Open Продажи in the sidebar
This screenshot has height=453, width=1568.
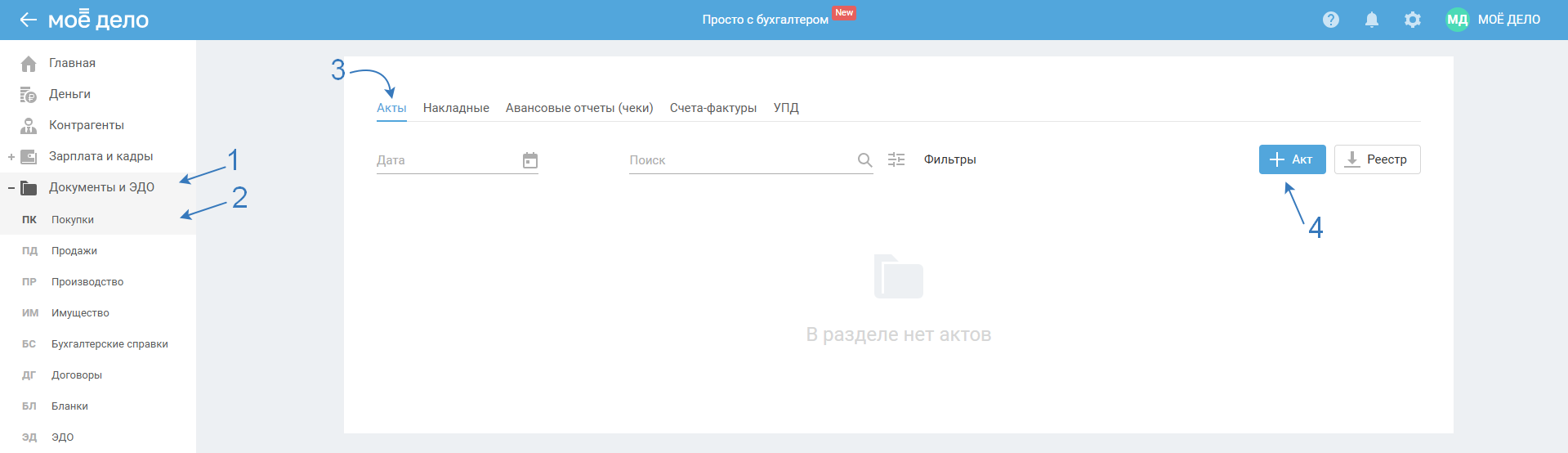(74, 251)
